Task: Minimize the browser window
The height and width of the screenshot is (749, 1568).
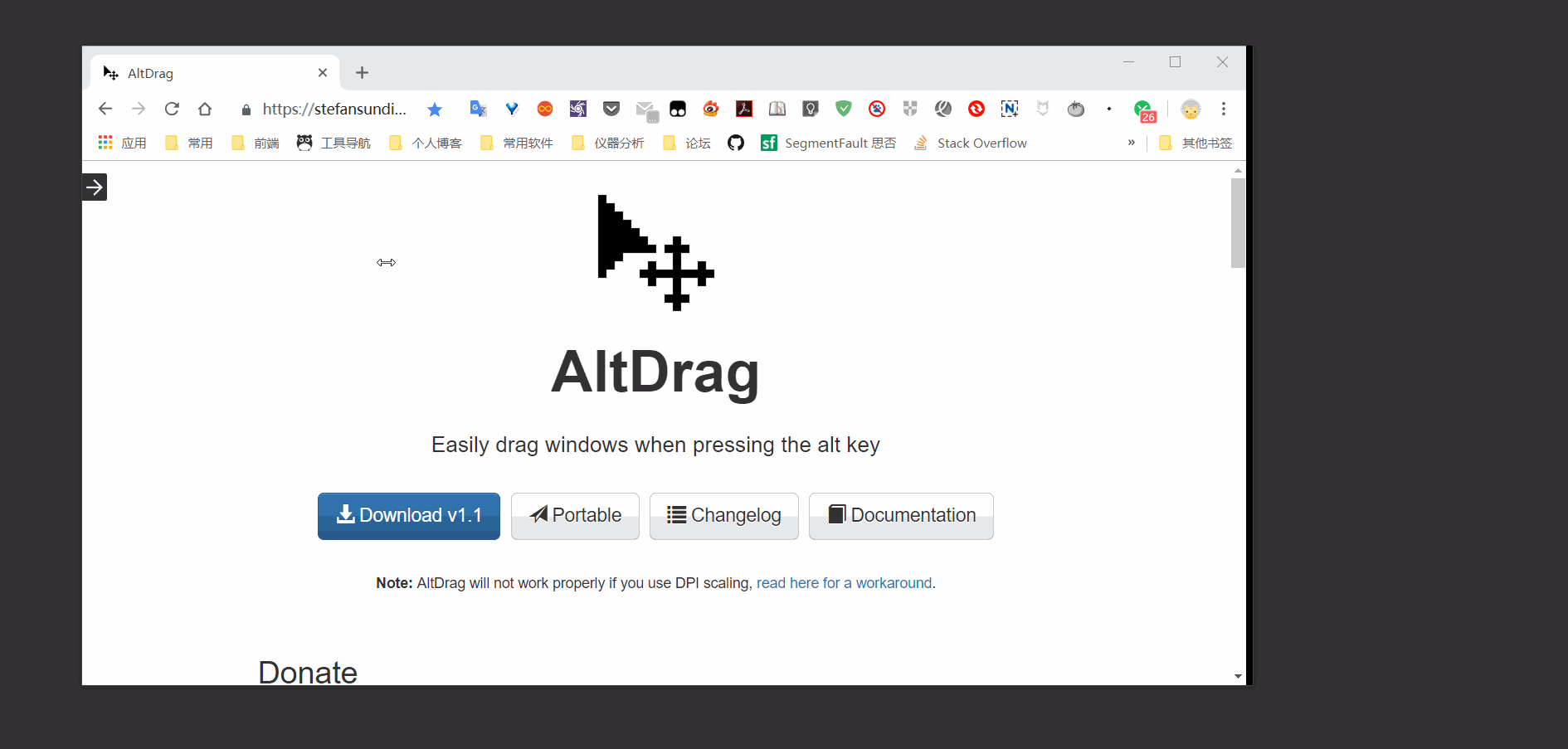Action: (x=1128, y=62)
